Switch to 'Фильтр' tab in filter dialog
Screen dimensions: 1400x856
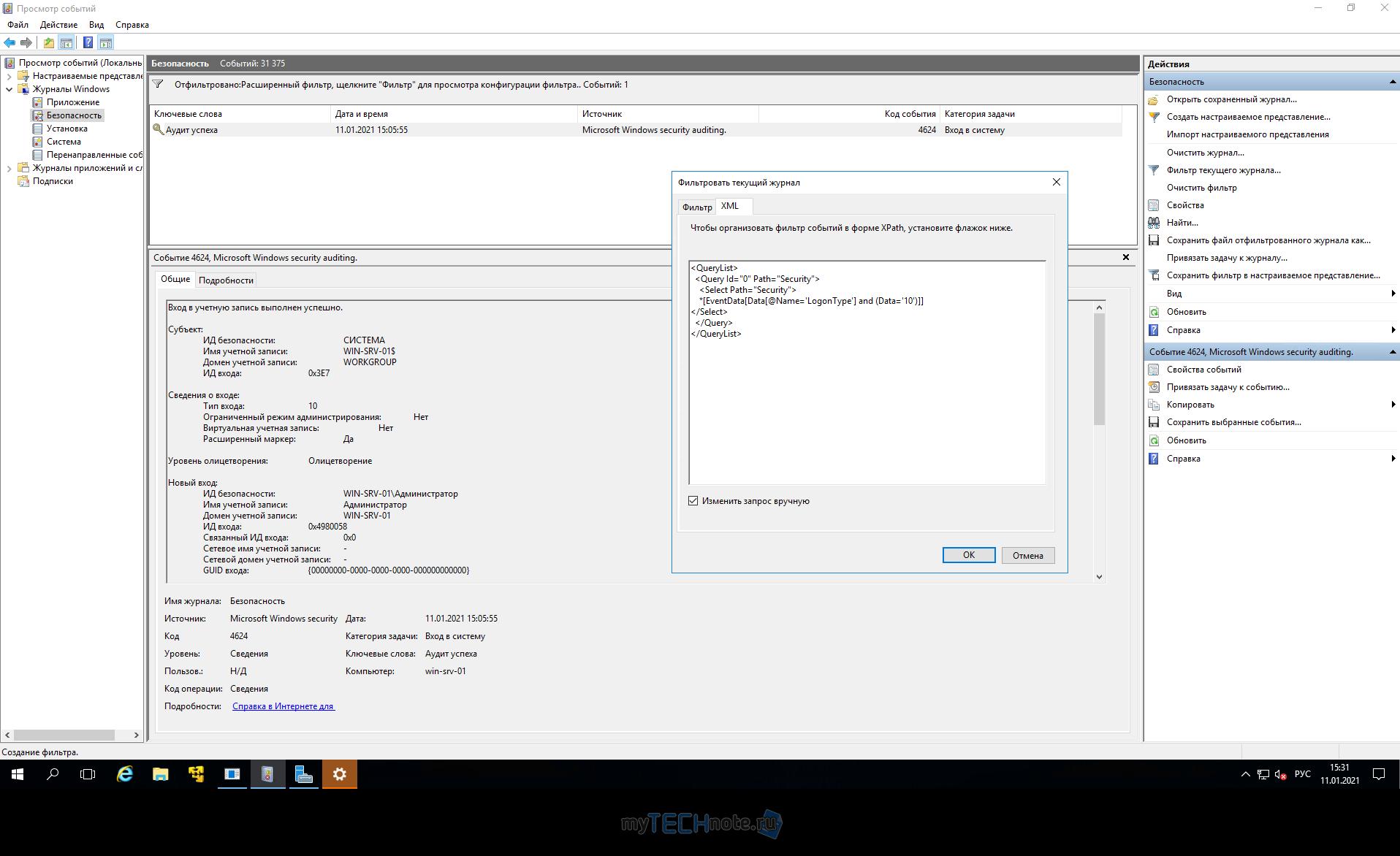coord(697,207)
